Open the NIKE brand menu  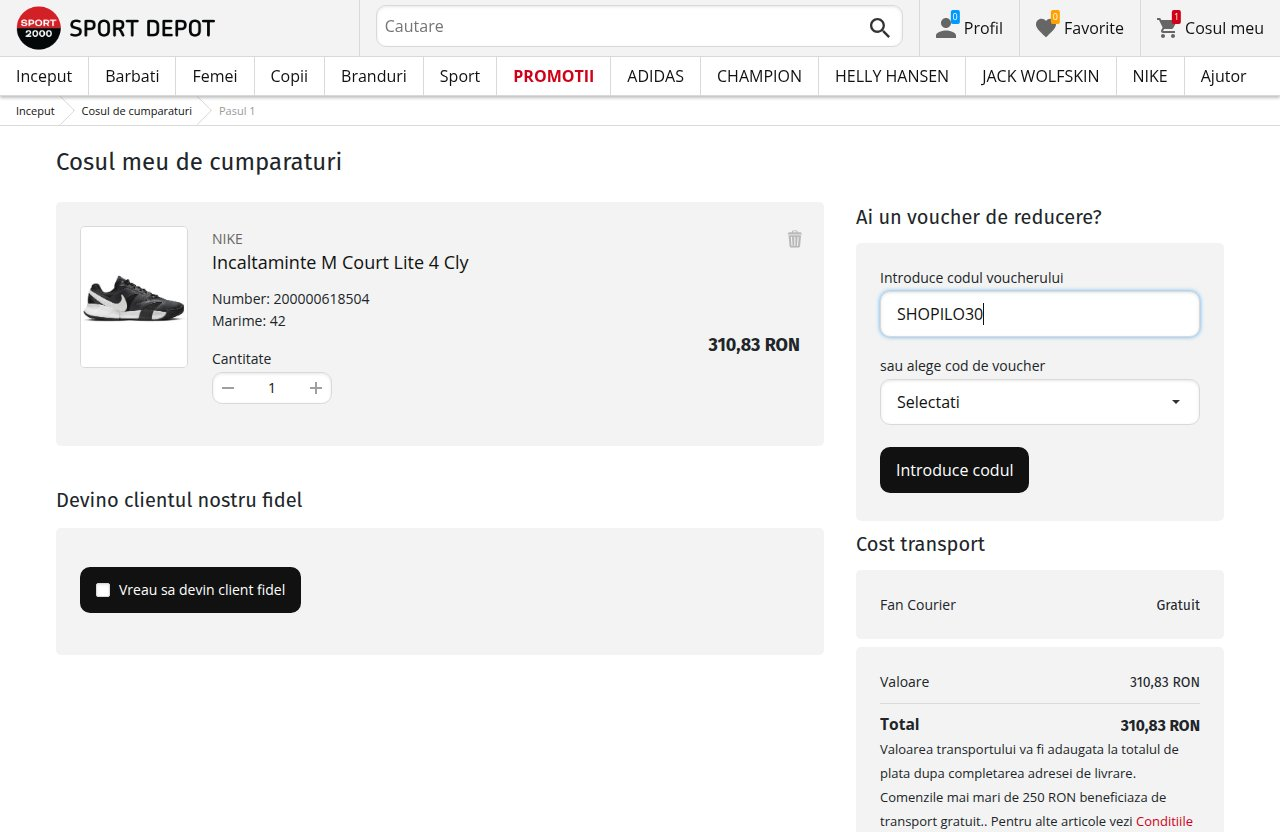click(x=1150, y=76)
